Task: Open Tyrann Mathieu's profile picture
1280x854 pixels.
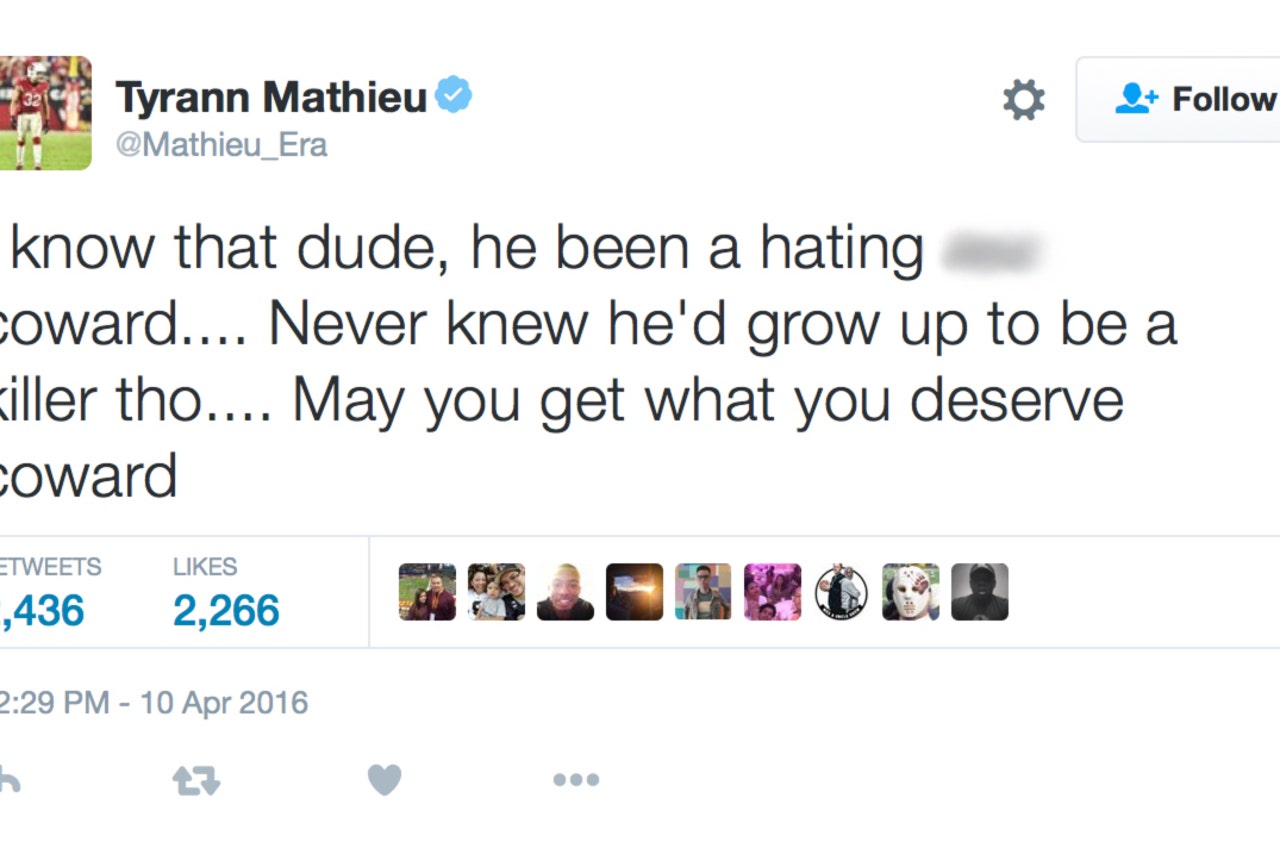Action: pyautogui.click(x=45, y=112)
